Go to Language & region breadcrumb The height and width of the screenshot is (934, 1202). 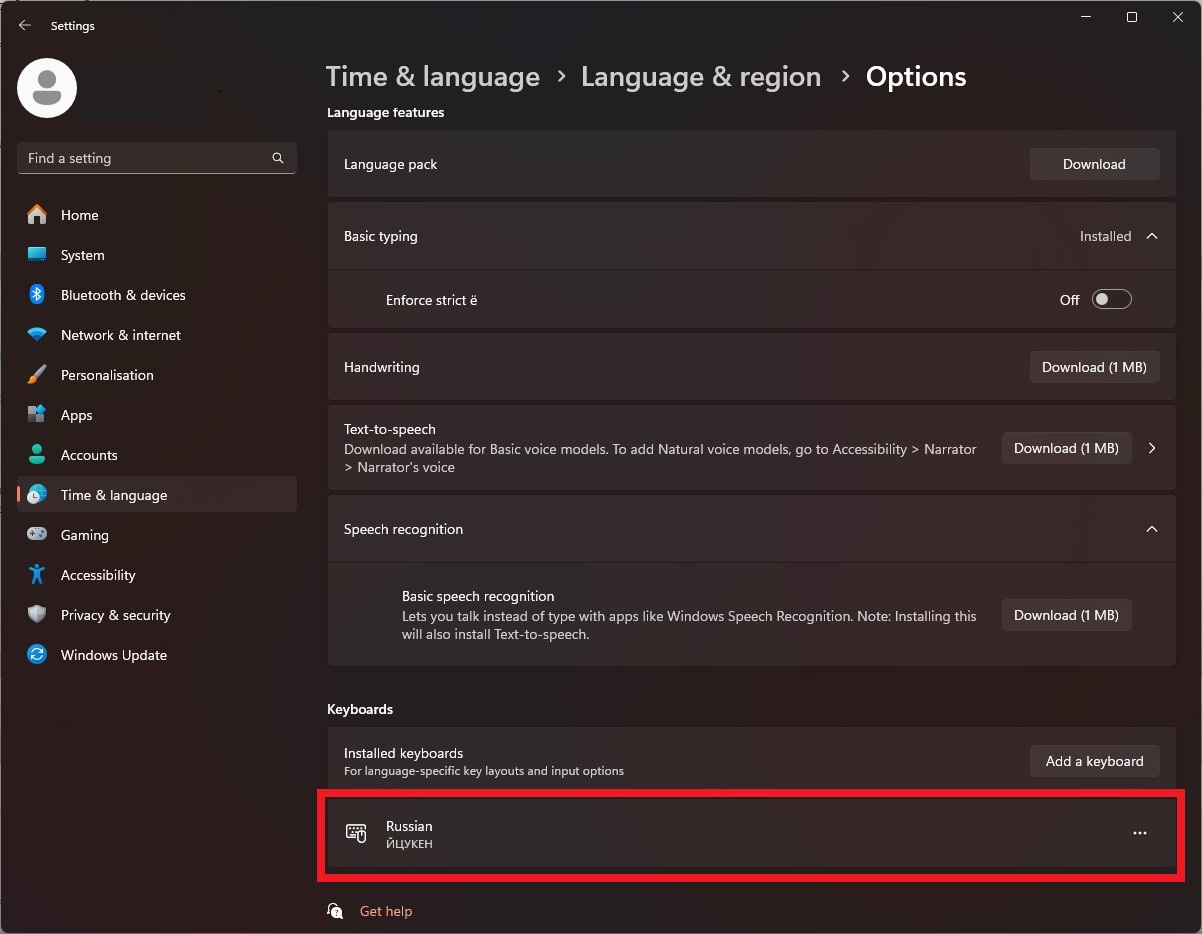point(701,77)
